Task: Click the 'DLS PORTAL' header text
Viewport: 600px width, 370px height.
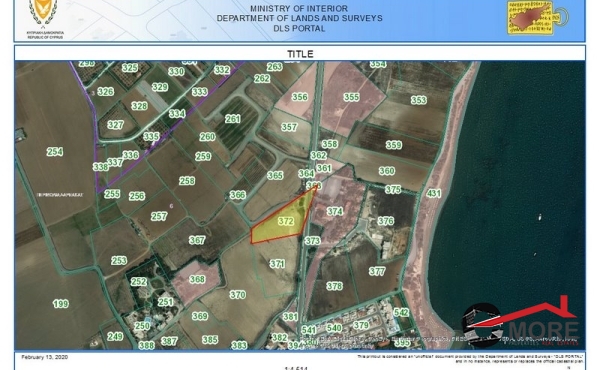Action: 299,28
